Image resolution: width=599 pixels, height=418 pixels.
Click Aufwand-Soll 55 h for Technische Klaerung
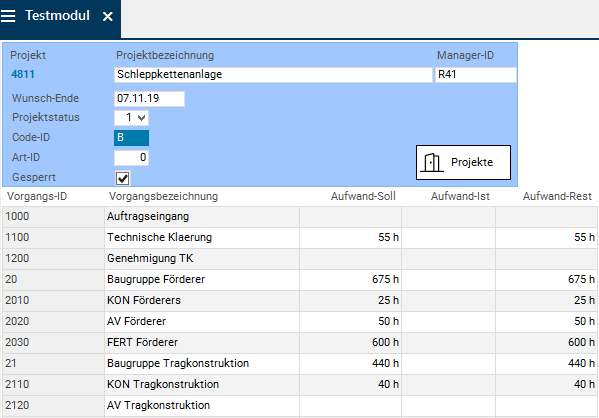[351, 238]
